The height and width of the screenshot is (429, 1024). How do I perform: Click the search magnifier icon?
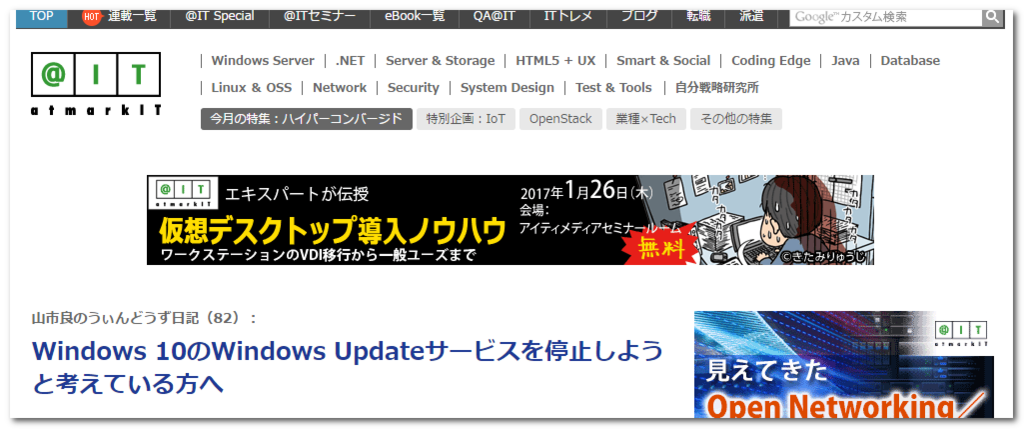pos(992,18)
